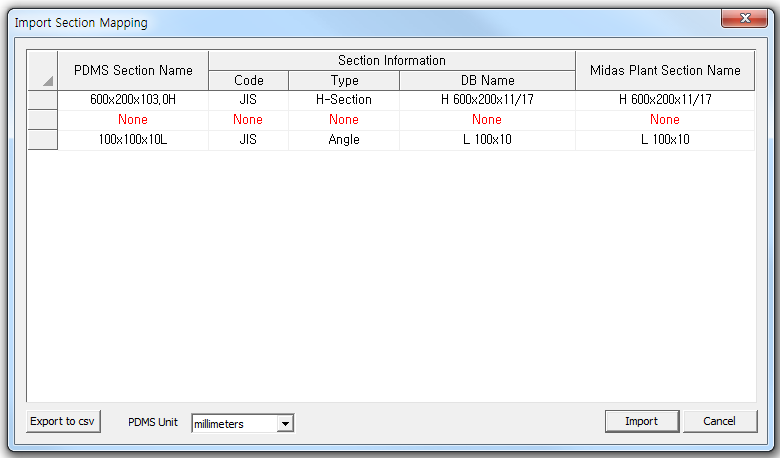Click the Midas Plant Section Name header
The image size is (780, 458).
665,70
